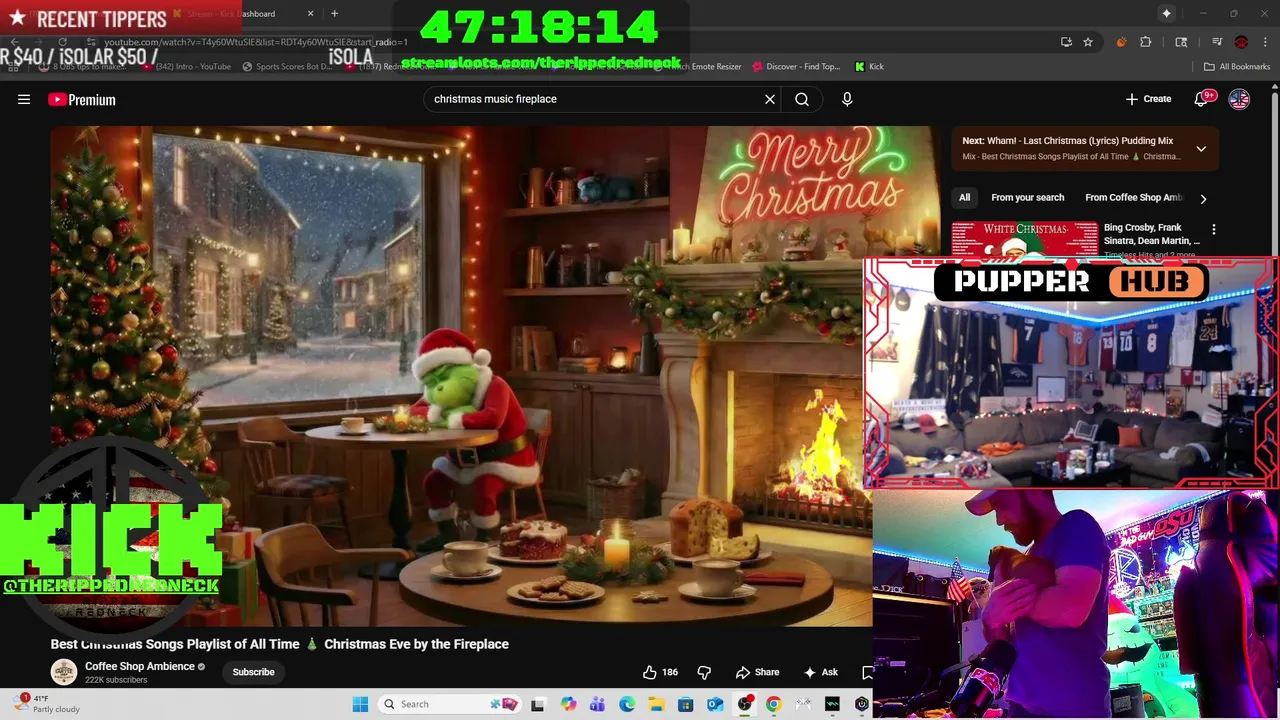Image resolution: width=1280 pixels, height=720 pixels.
Task: Open the YouTube account avatar menu
Action: [x=1239, y=99]
